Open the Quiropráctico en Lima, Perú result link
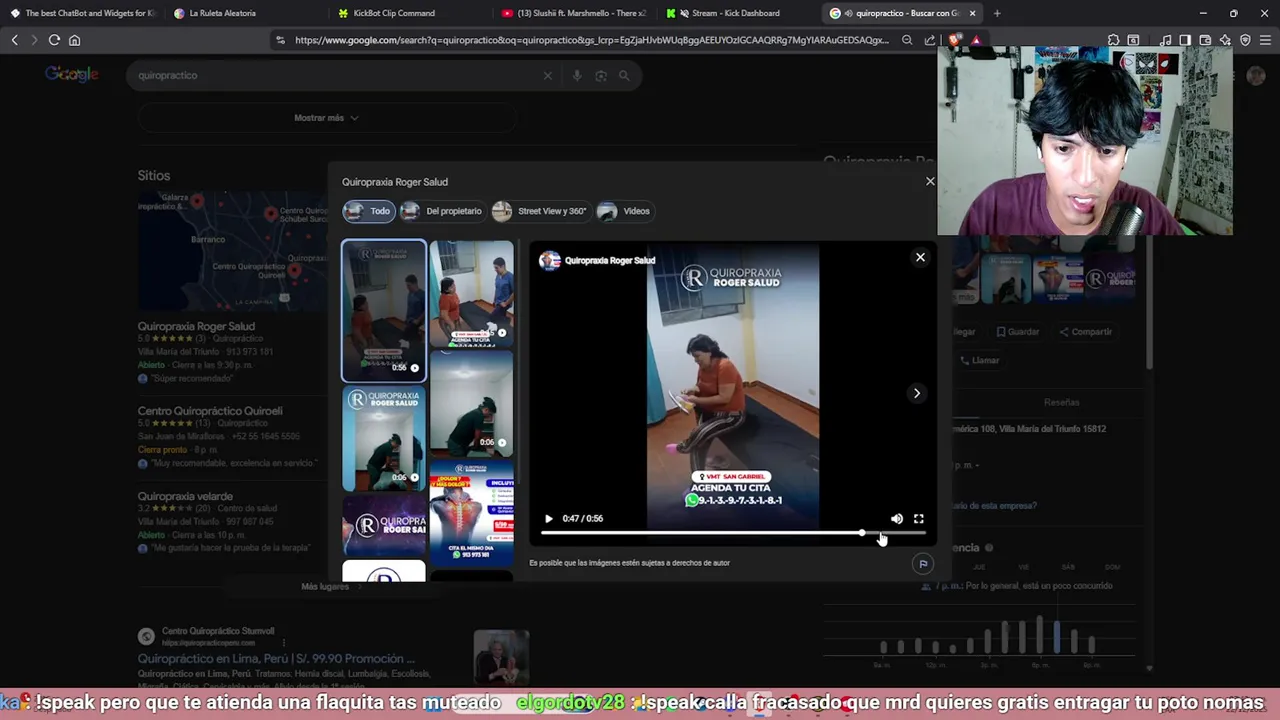This screenshot has height=720, width=1280. tap(276, 659)
